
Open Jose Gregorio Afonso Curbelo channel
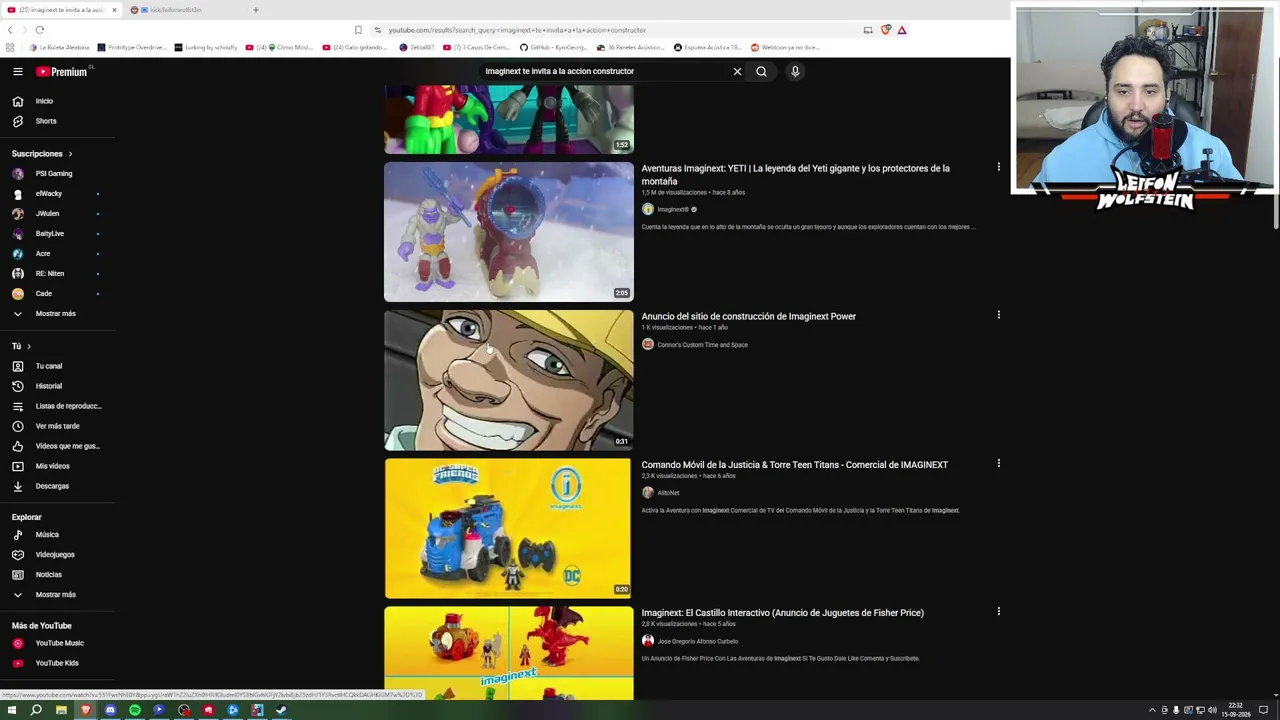click(x=697, y=641)
